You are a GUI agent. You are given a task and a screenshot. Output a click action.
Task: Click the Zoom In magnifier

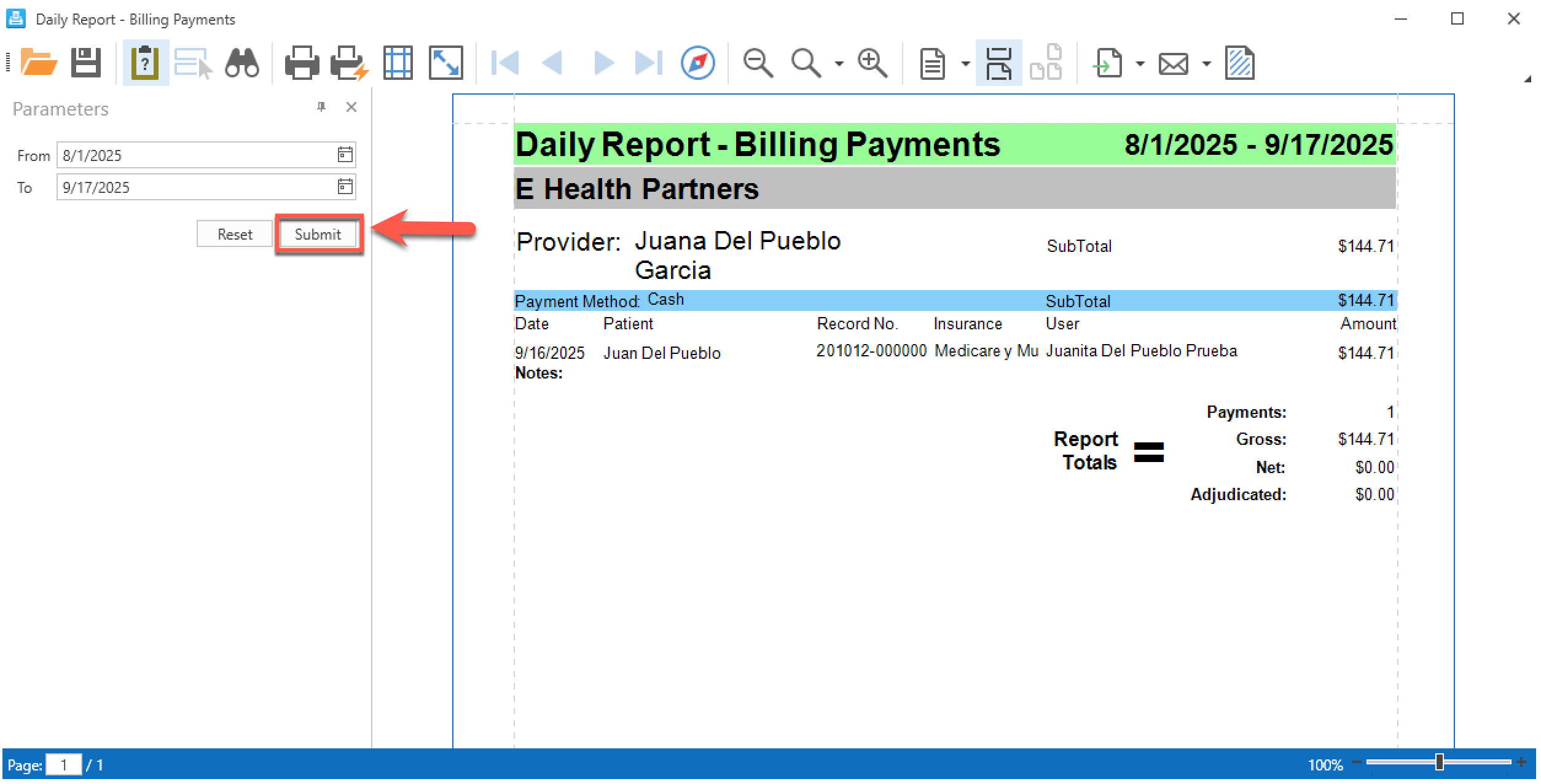872,63
